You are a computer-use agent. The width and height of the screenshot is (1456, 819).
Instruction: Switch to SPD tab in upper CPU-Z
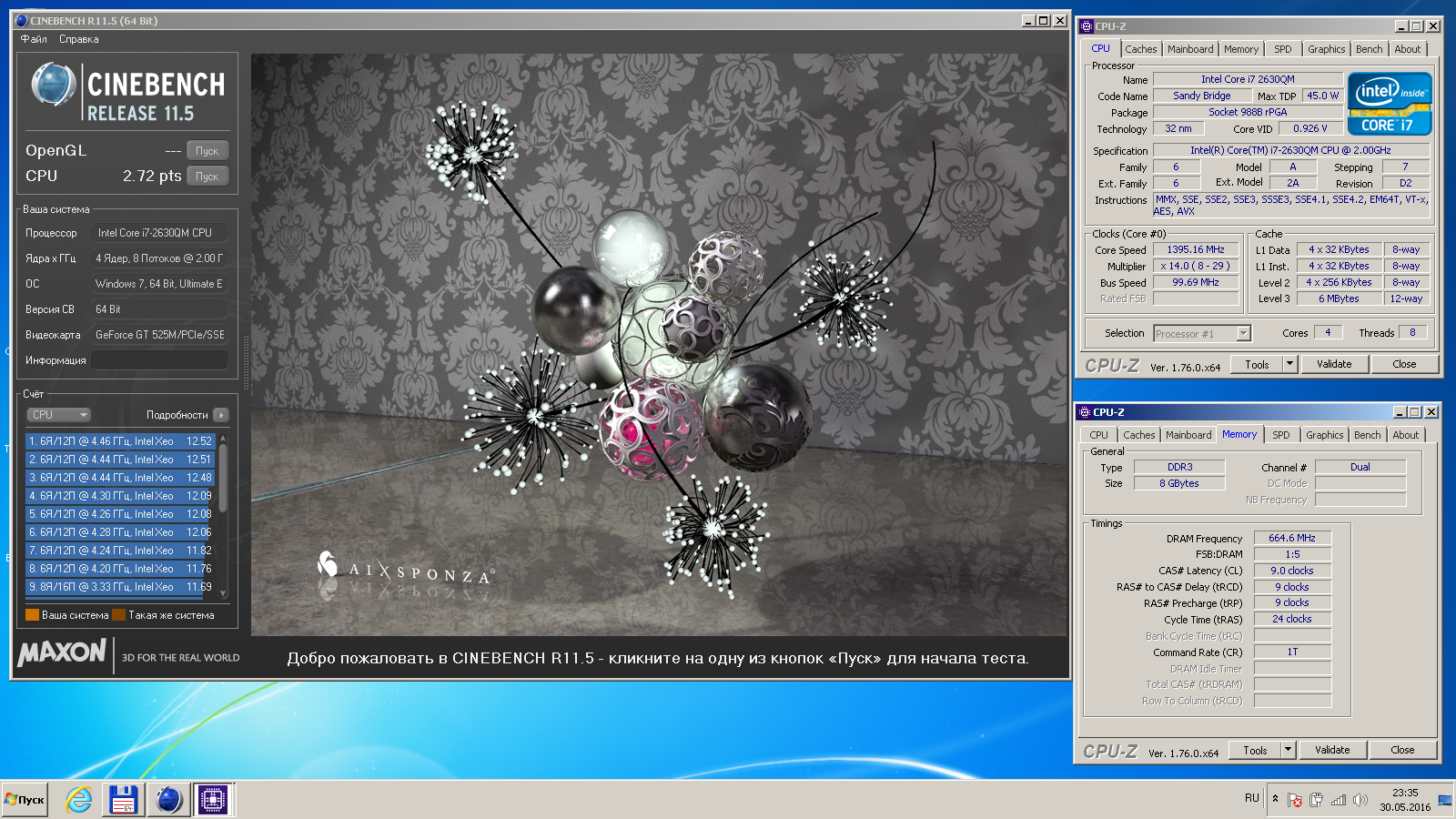coord(1283,49)
